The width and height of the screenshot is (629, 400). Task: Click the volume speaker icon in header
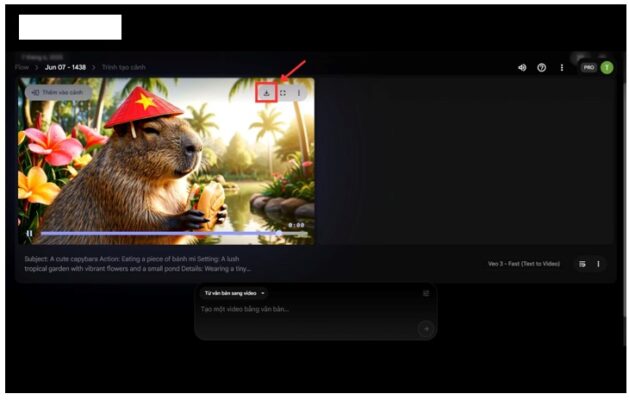click(521, 68)
